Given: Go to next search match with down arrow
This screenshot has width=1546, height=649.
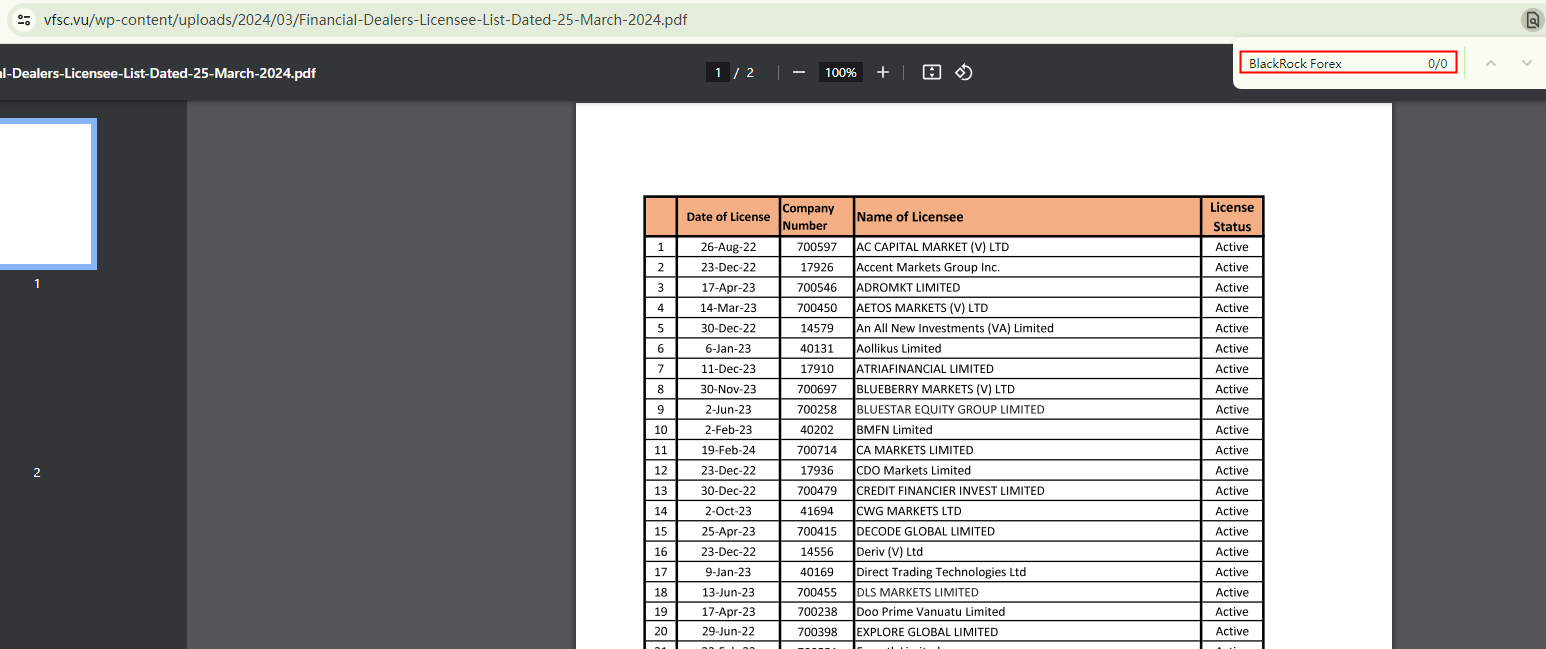Looking at the screenshot, I should tap(1526, 63).
